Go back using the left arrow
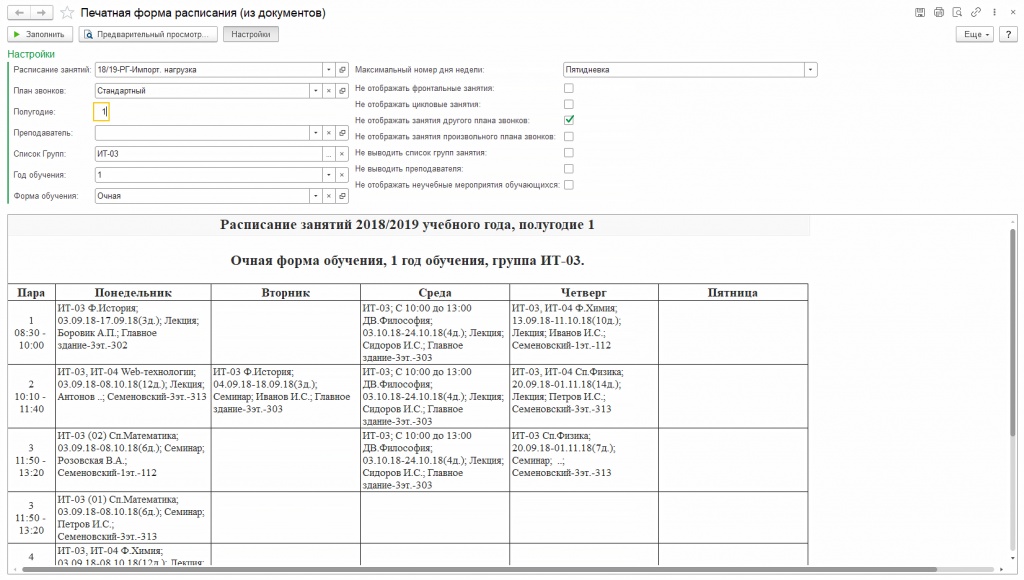1024x580 pixels. coord(17,13)
